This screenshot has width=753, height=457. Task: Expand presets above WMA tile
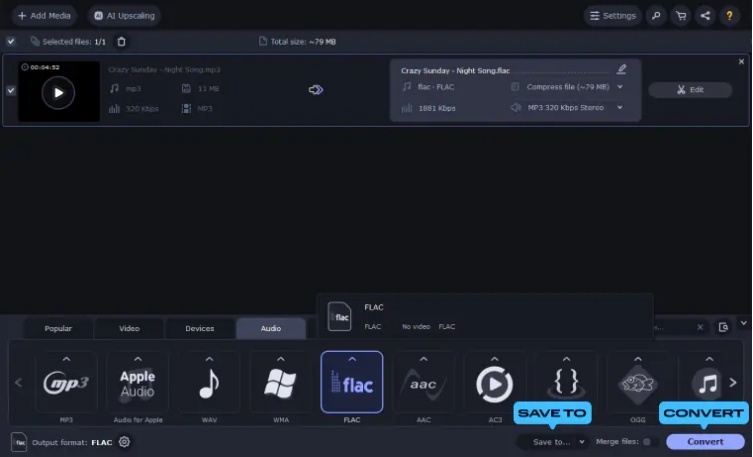(281, 359)
